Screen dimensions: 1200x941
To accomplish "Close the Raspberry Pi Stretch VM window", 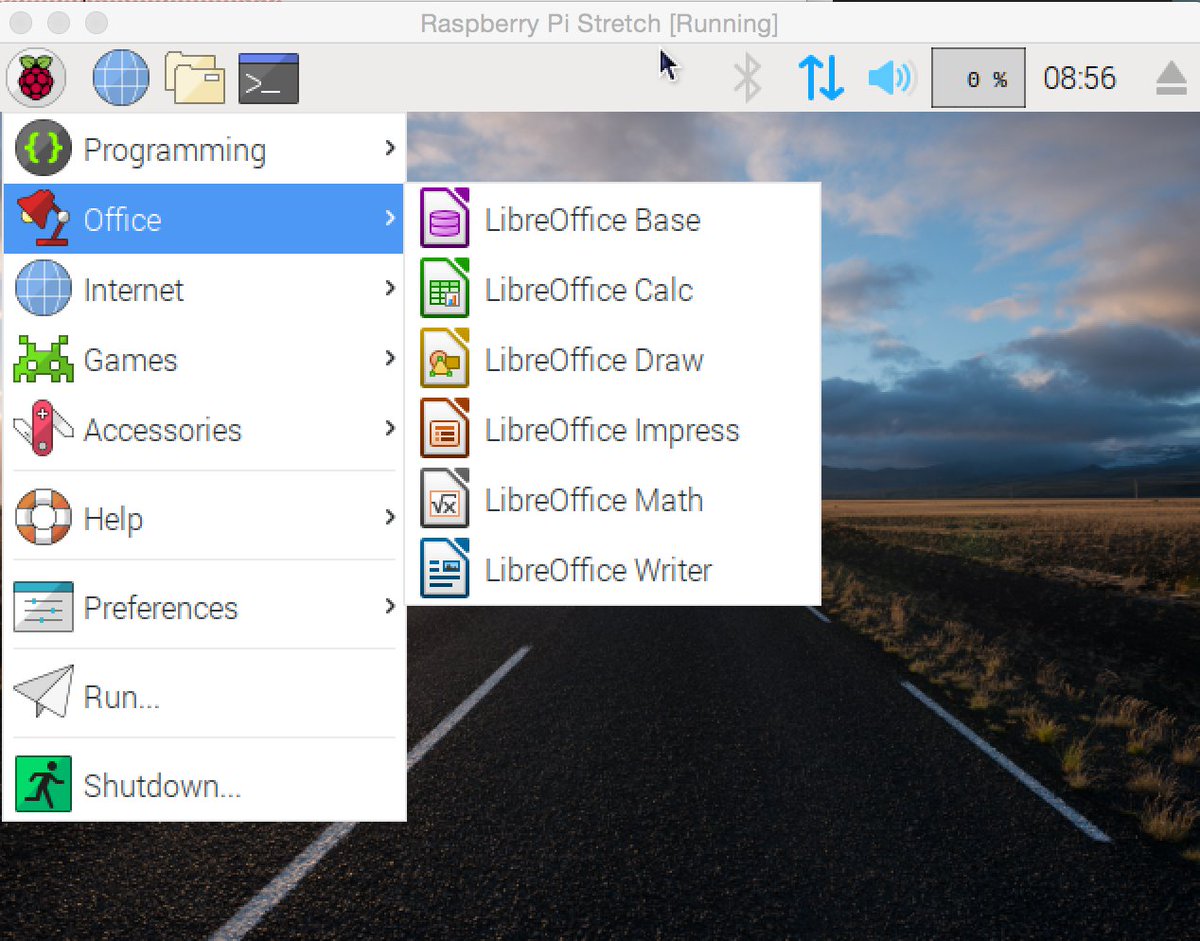I will click(x=20, y=21).
